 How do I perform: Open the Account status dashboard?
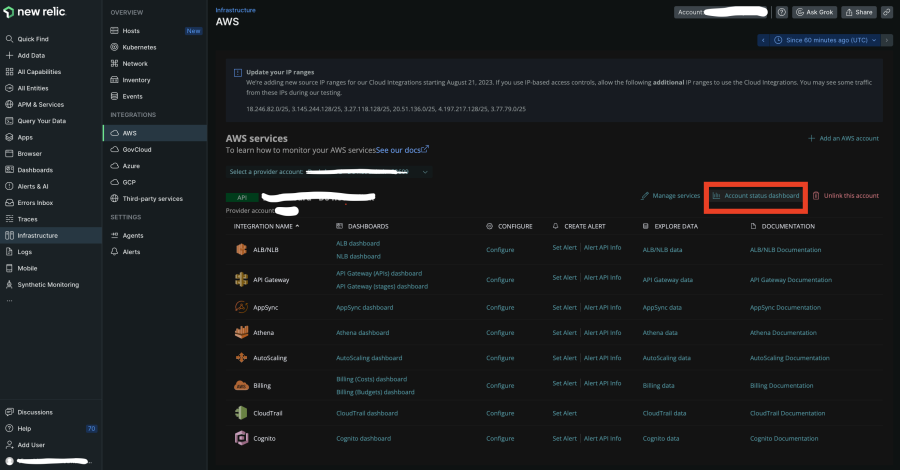coord(756,196)
